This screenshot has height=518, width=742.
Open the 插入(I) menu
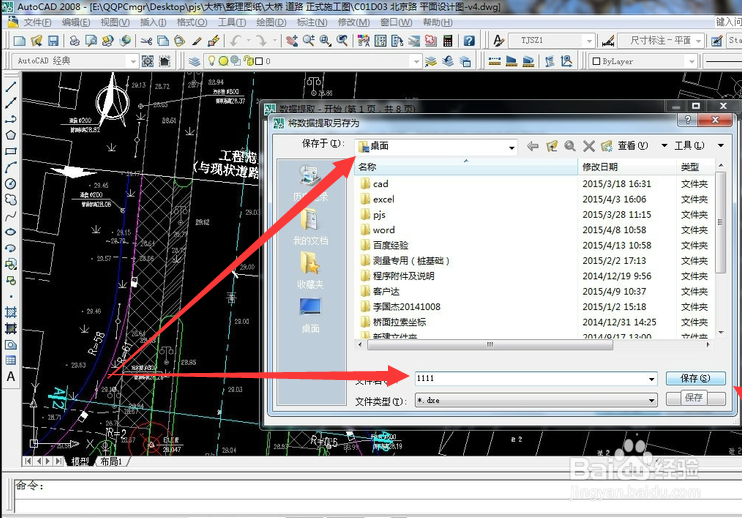pos(153,22)
